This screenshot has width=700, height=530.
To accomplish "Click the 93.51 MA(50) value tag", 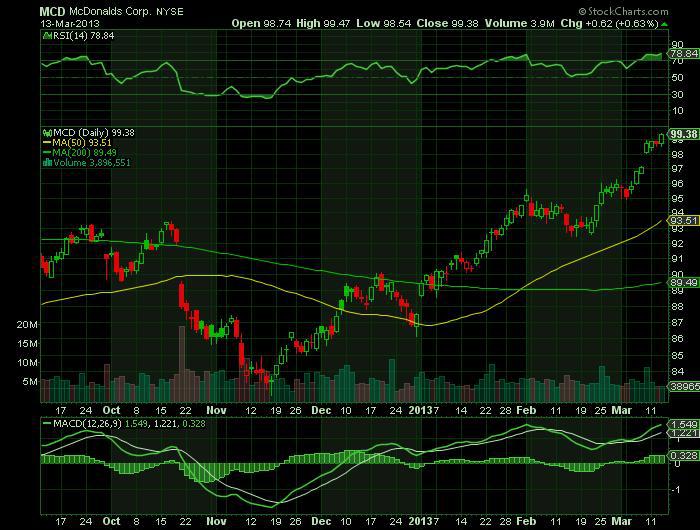I will (x=683, y=220).
